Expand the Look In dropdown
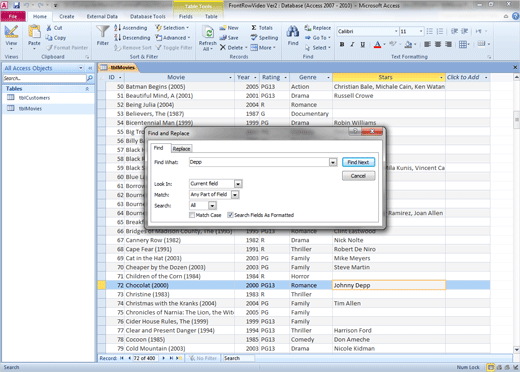 (238, 184)
